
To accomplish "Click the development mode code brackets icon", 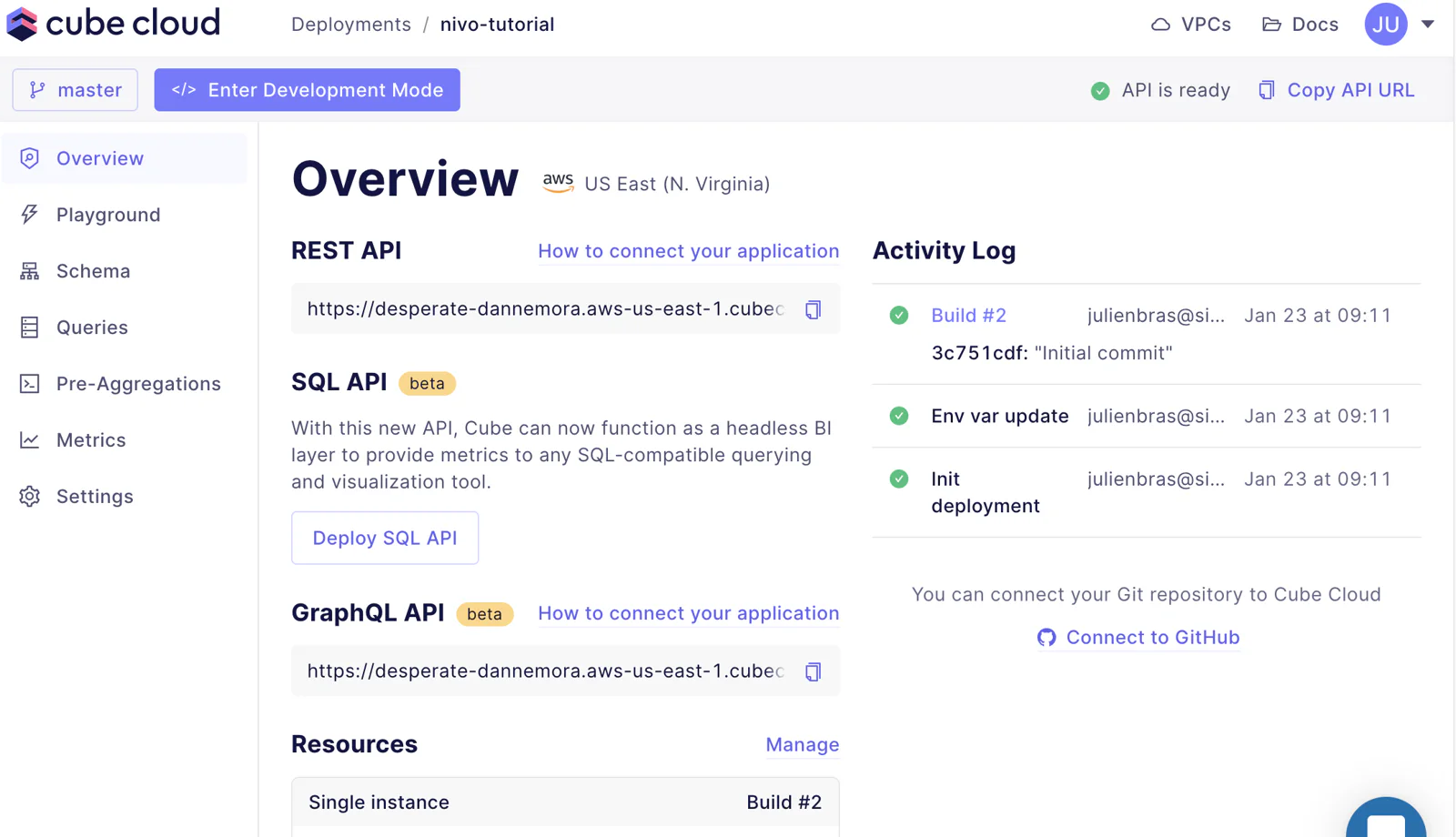I will (184, 90).
